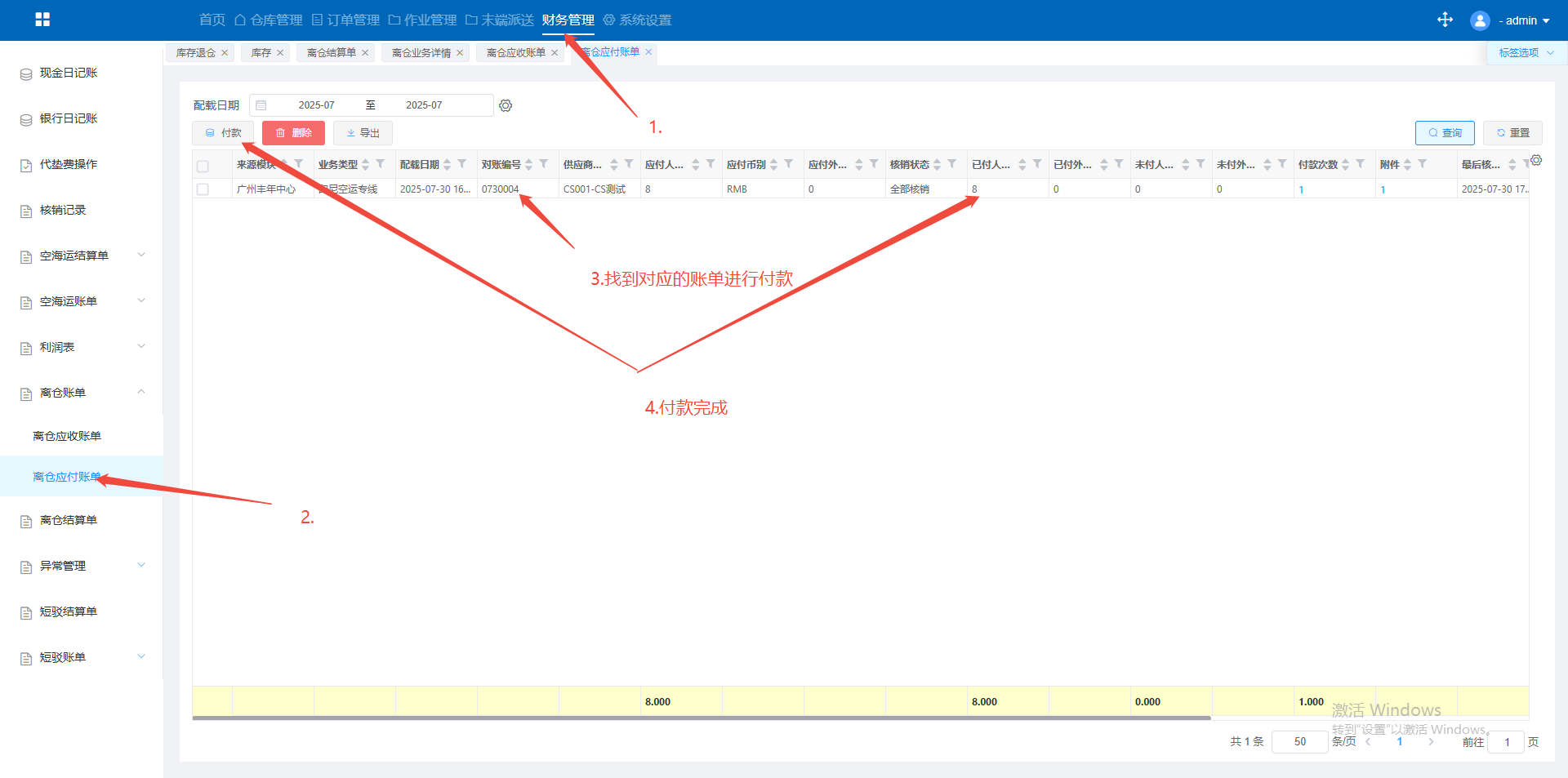Open table column settings gear icon
The image size is (1568, 778).
[x=1536, y=160]
